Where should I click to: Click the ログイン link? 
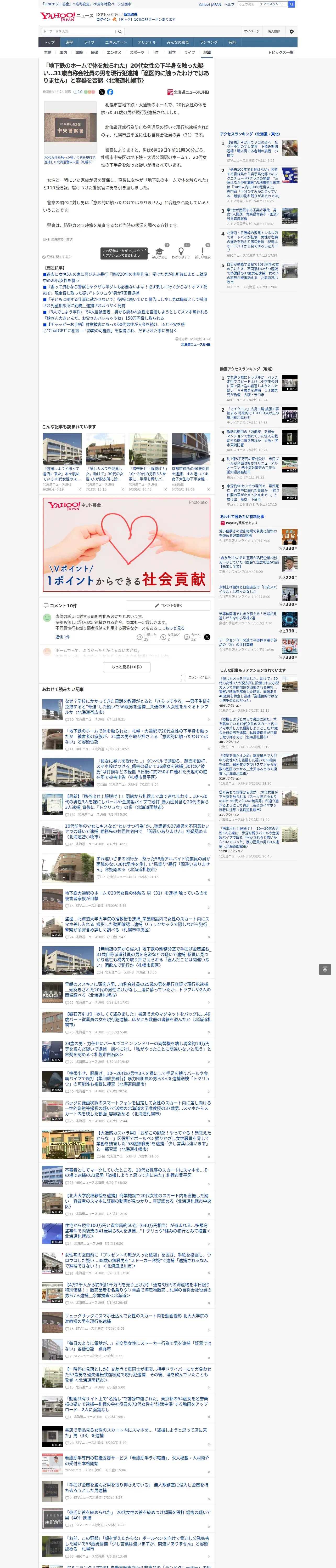point(103,20)
